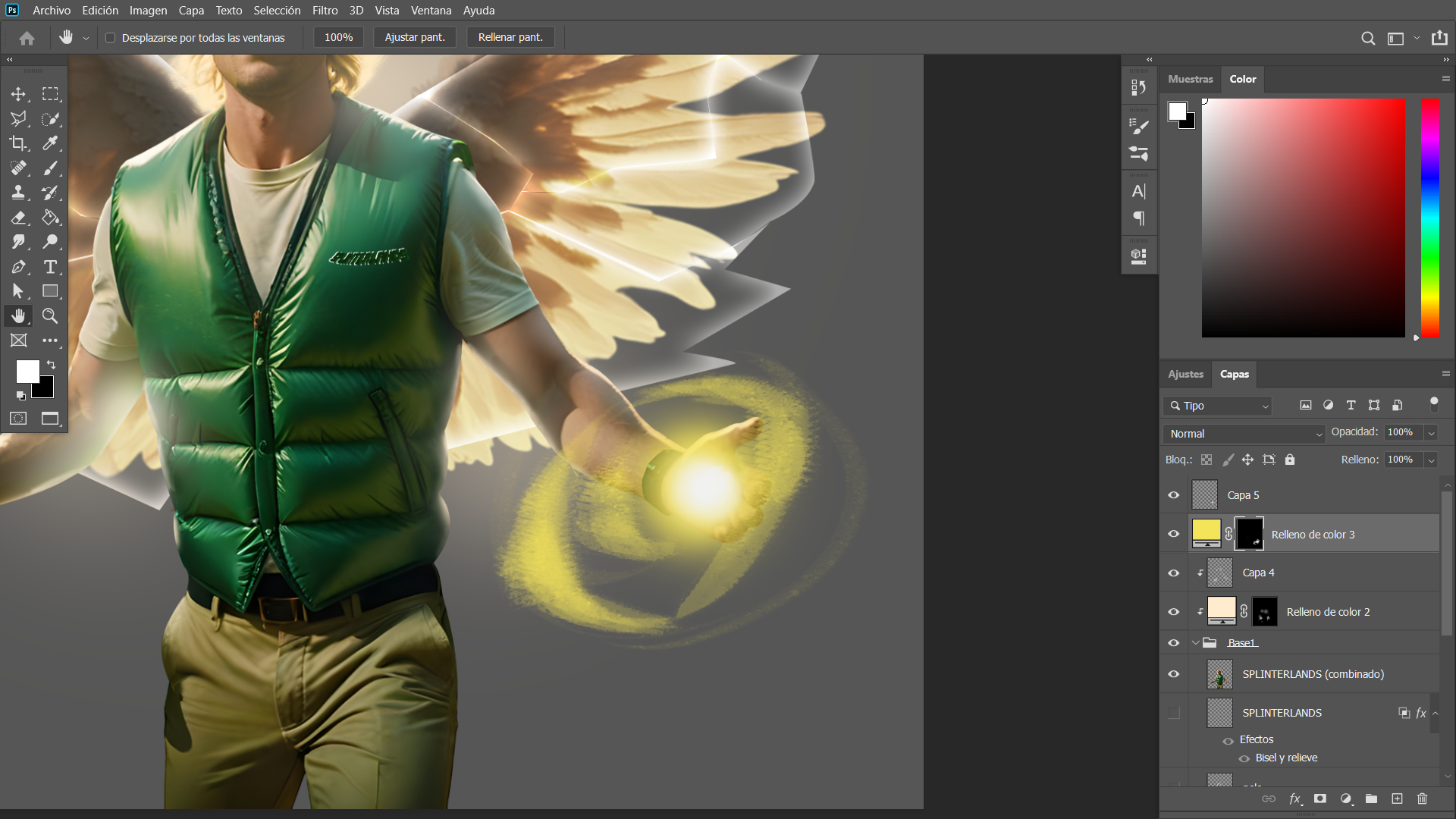Hide the Base1 group
This screenshot has height=819, width=1456.
pyautogui.click(x=1174, y=643)
